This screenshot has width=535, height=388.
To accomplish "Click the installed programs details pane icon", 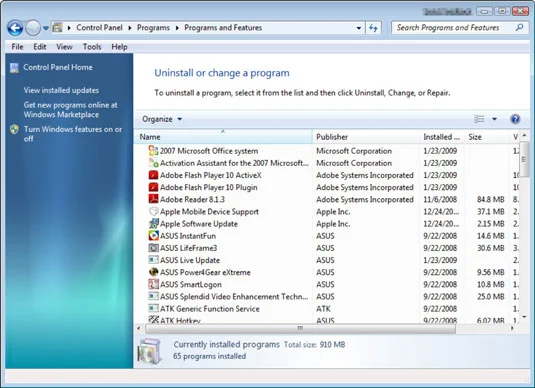I will tap(149, 351).
